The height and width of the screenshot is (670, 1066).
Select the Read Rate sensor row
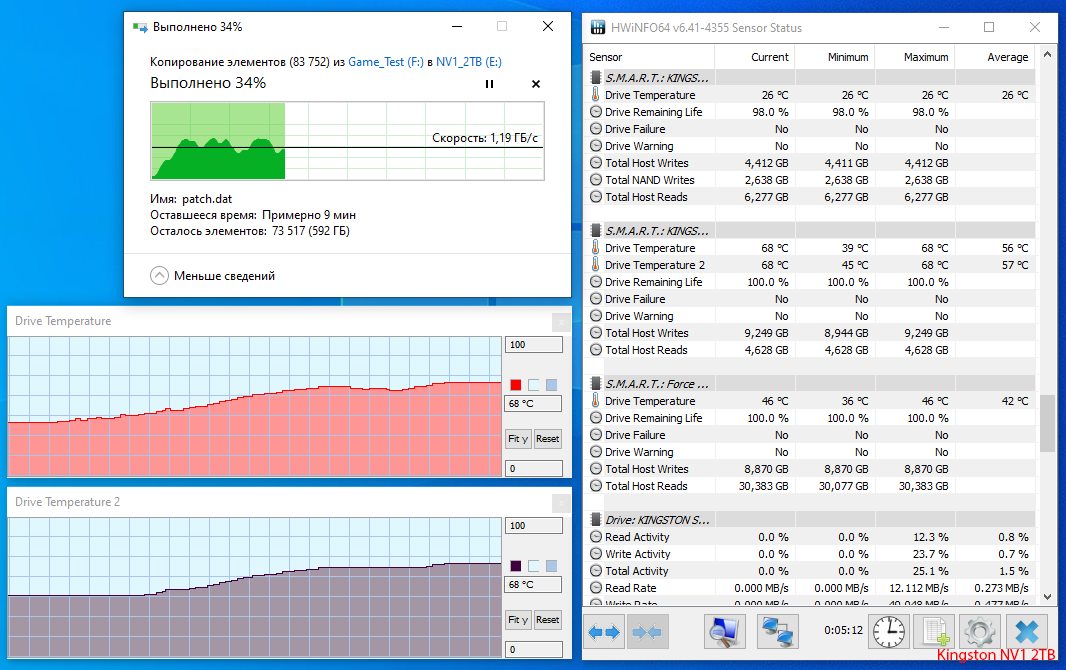coord(810,588)
